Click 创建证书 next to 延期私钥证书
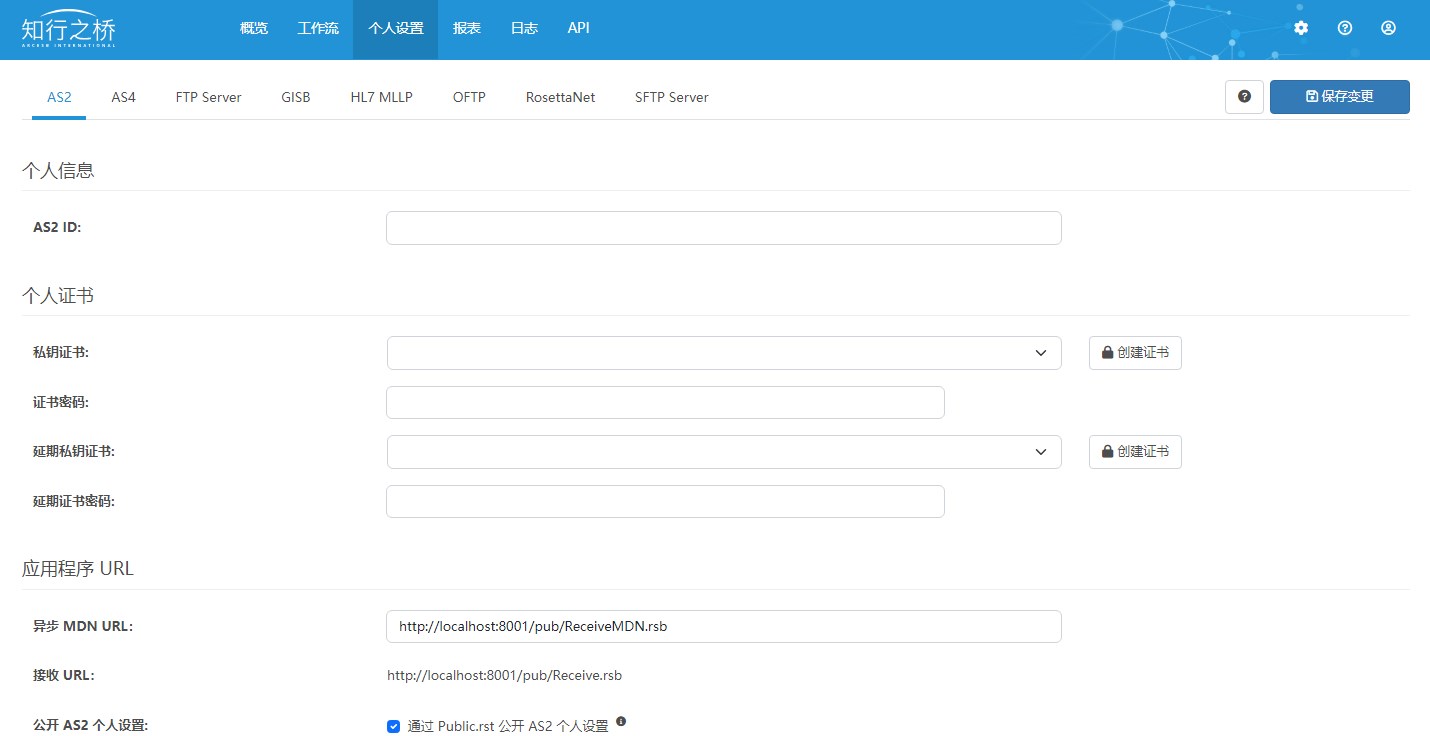1430x736 pixels. click(x=1135, y=452)
